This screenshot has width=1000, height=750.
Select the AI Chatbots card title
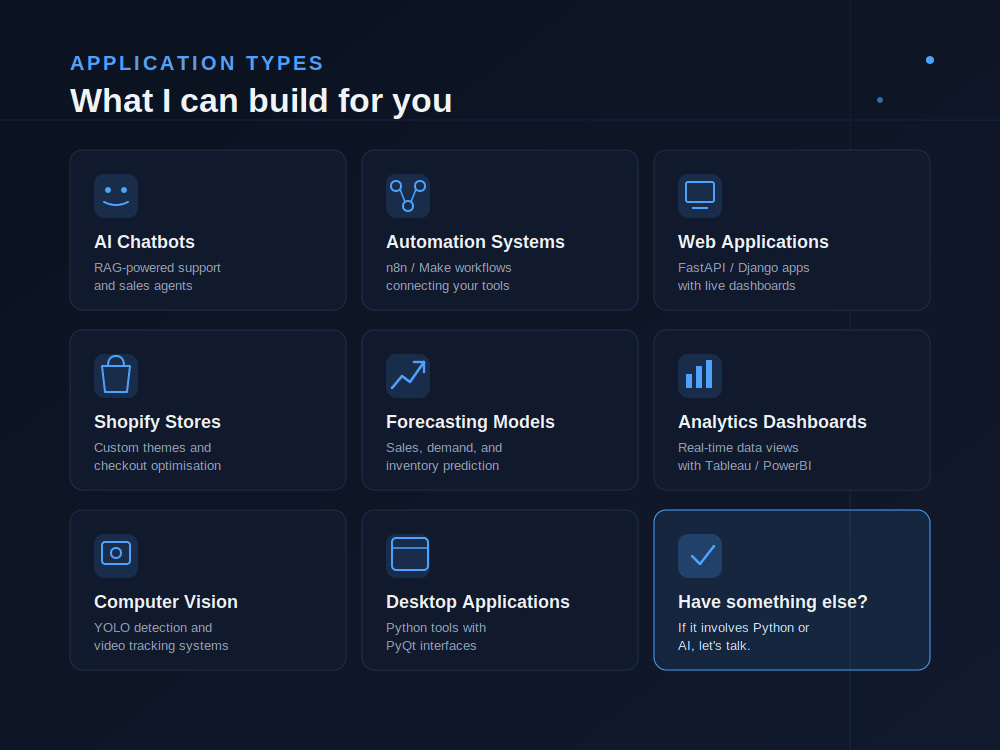click(144, 242)
